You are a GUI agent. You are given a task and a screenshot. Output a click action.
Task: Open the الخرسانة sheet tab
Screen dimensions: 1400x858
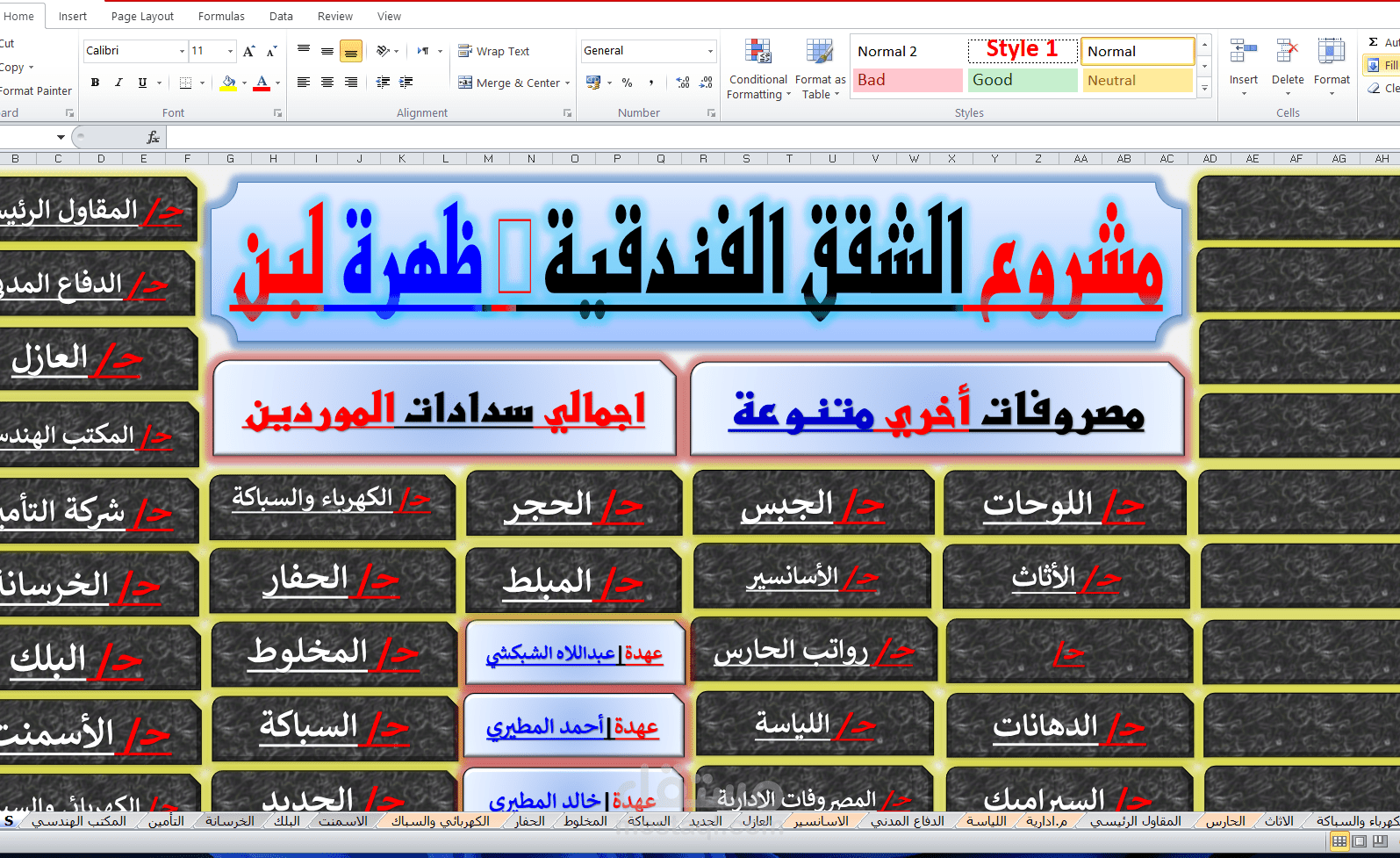click(230, 821)
